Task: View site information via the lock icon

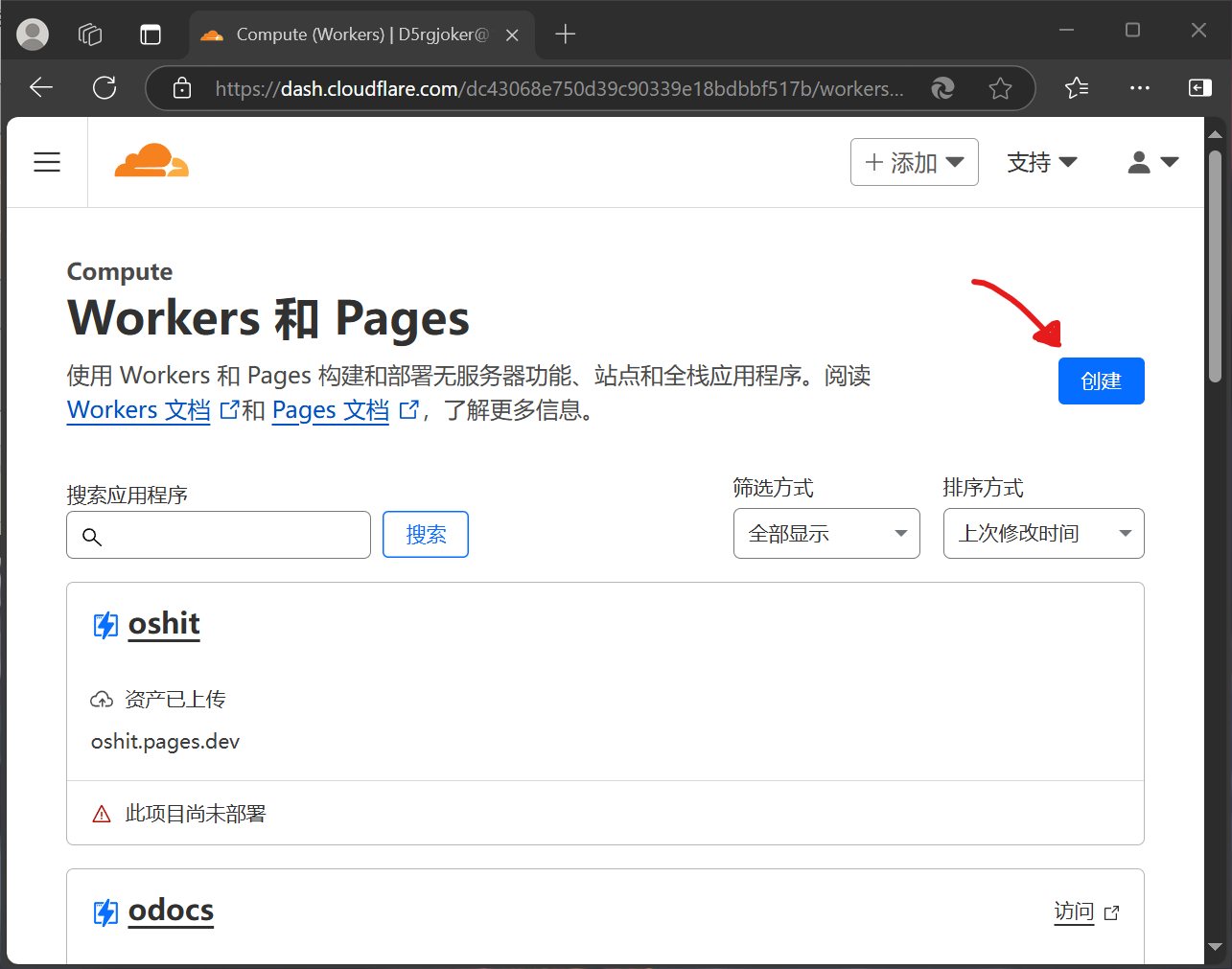Action: click(x=182, y=88)
